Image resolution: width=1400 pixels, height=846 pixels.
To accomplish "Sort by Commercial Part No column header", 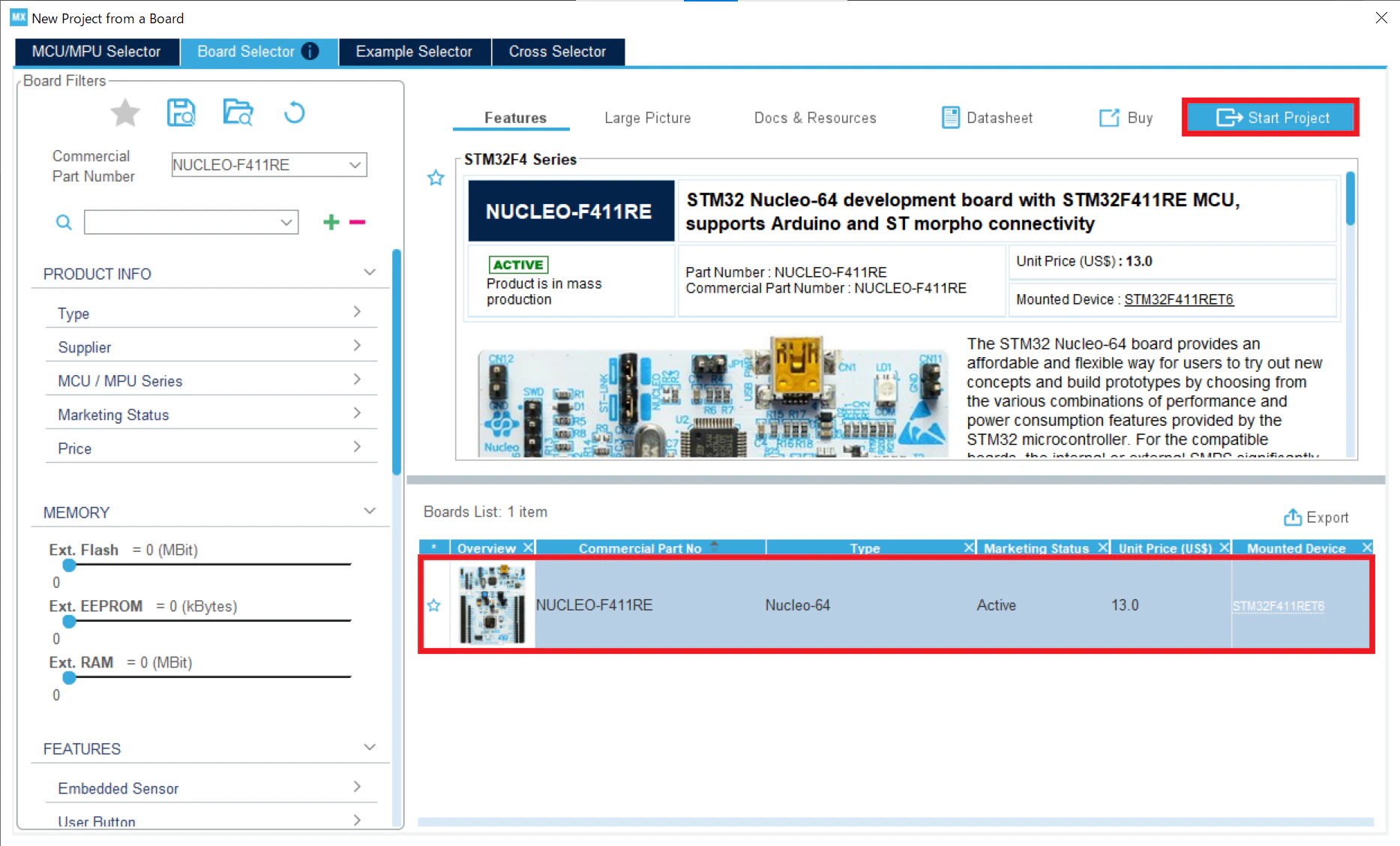I will point(640,548).
